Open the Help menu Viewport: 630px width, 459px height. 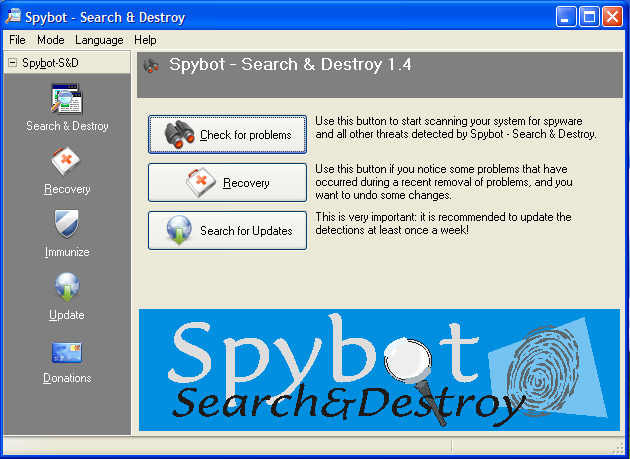point(145,40)
